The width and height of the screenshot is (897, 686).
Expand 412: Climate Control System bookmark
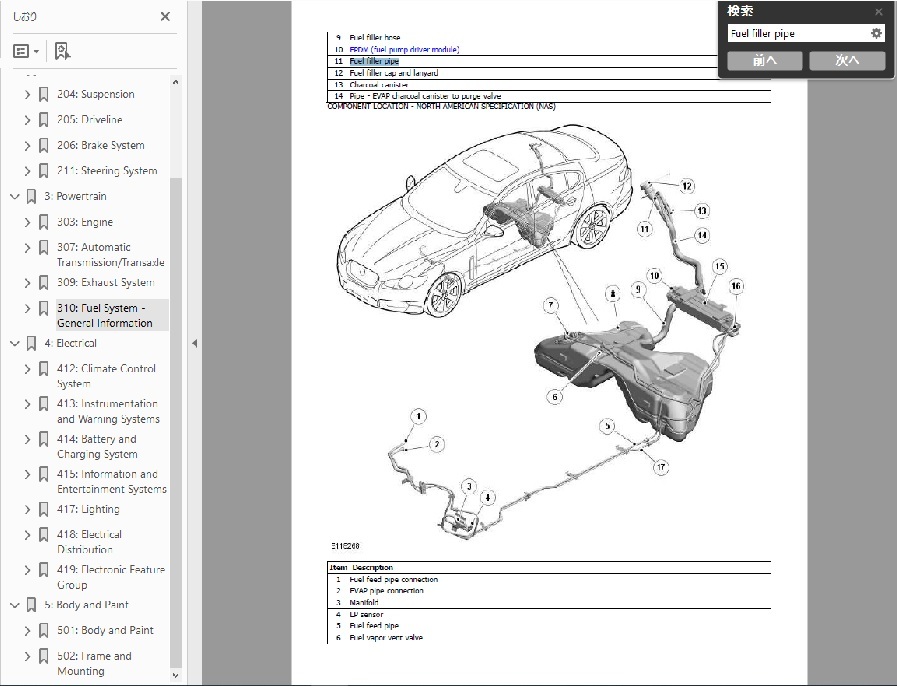pyautogui.click(x=27, y=369)
